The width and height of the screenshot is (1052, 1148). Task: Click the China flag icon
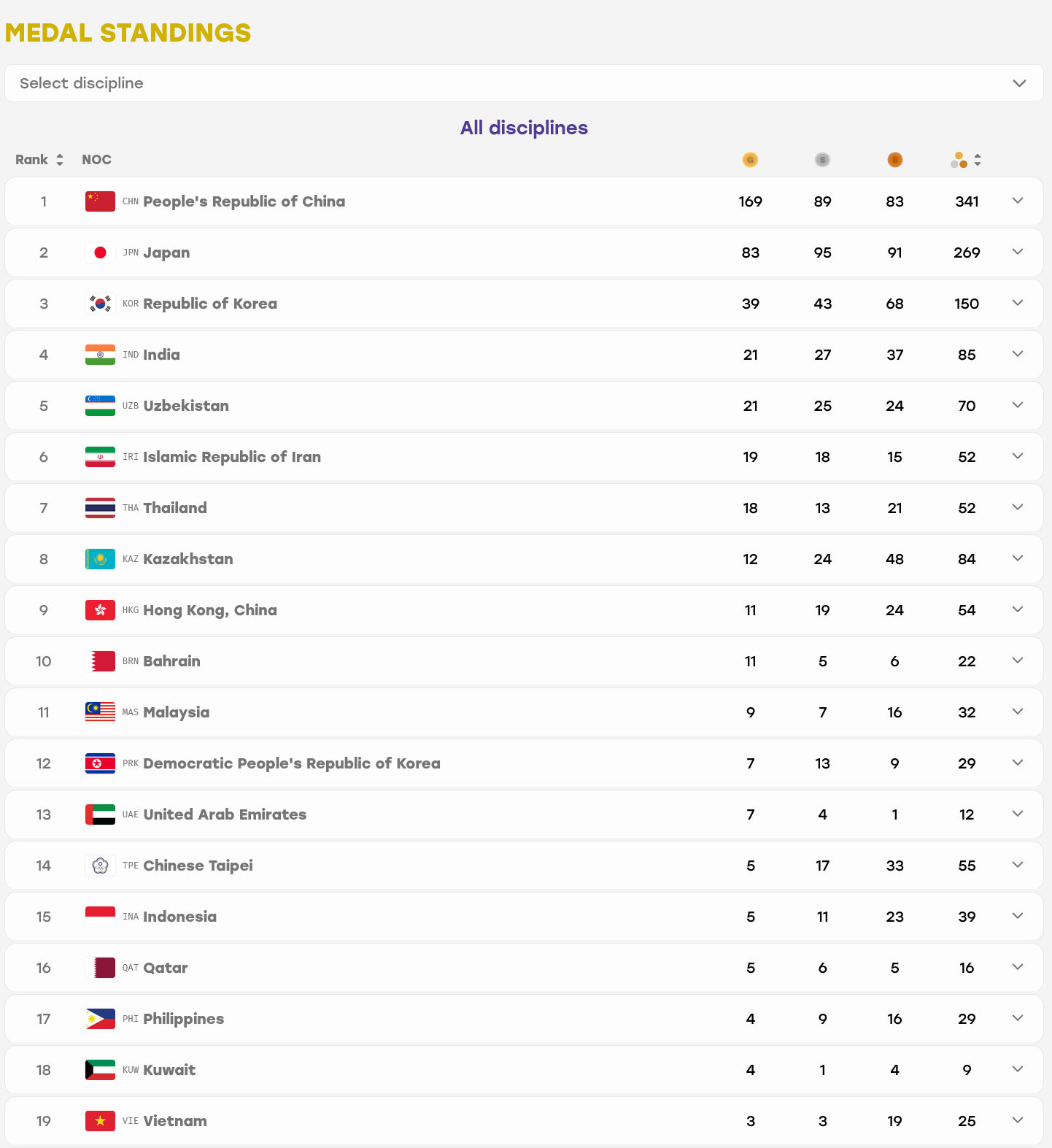pyautogui.click(x=100, y=201)
